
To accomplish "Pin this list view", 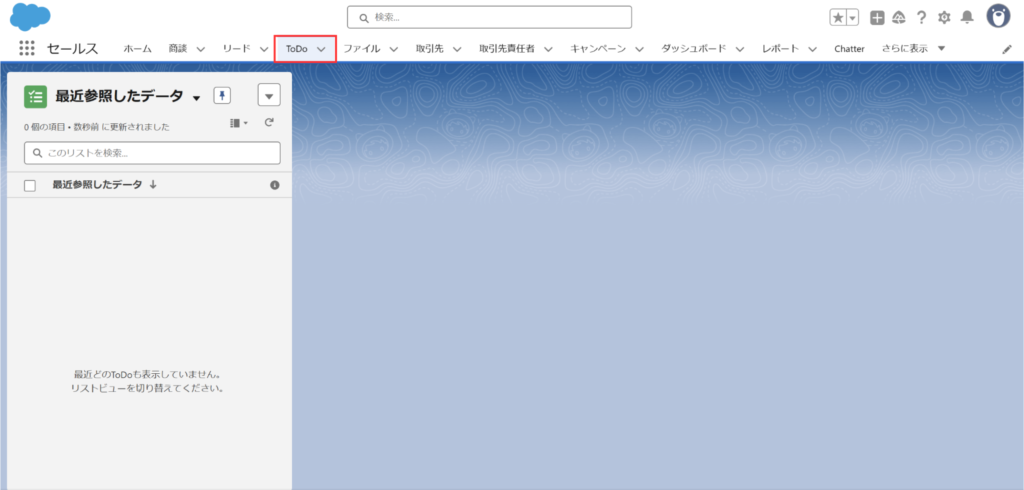I will click(x=222, y=96).
